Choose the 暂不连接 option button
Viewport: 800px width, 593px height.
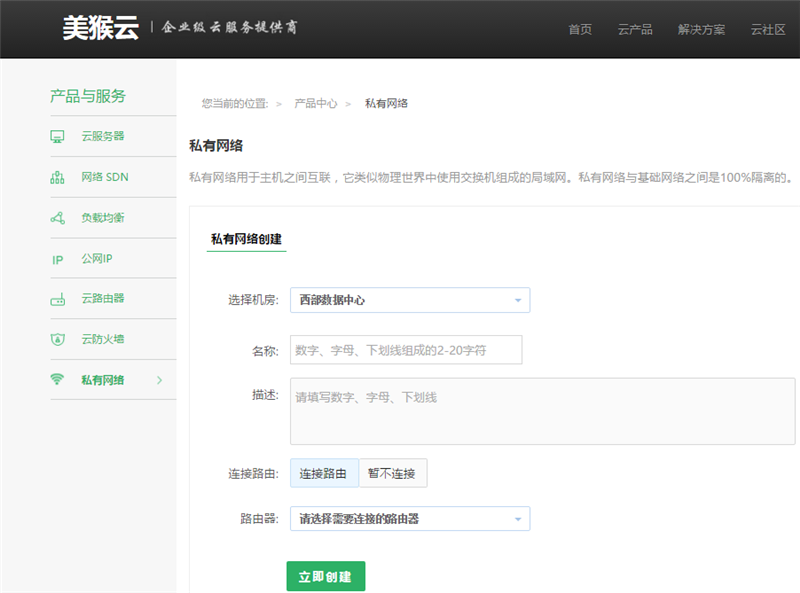[393, 473]
